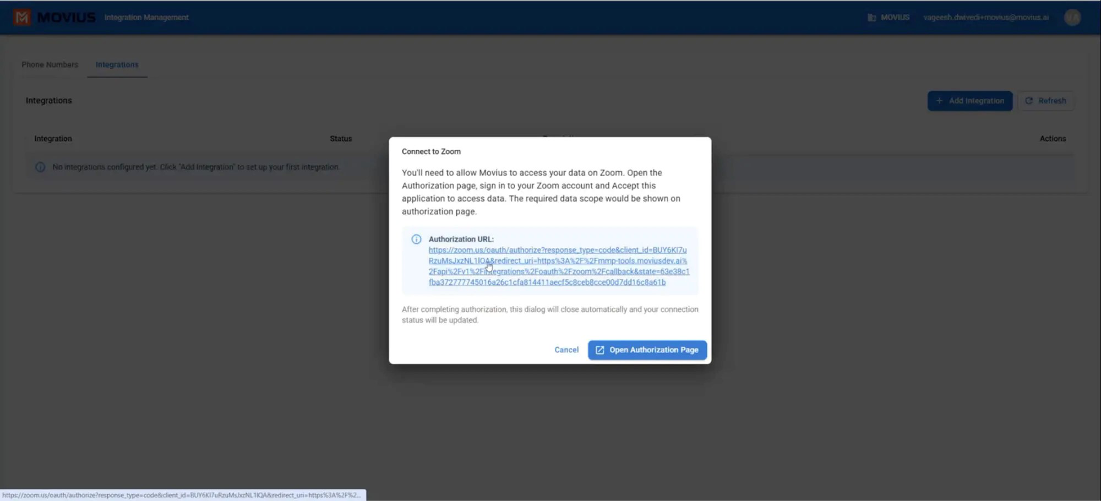Open the user avatar in header

[x=1072, y=18]
